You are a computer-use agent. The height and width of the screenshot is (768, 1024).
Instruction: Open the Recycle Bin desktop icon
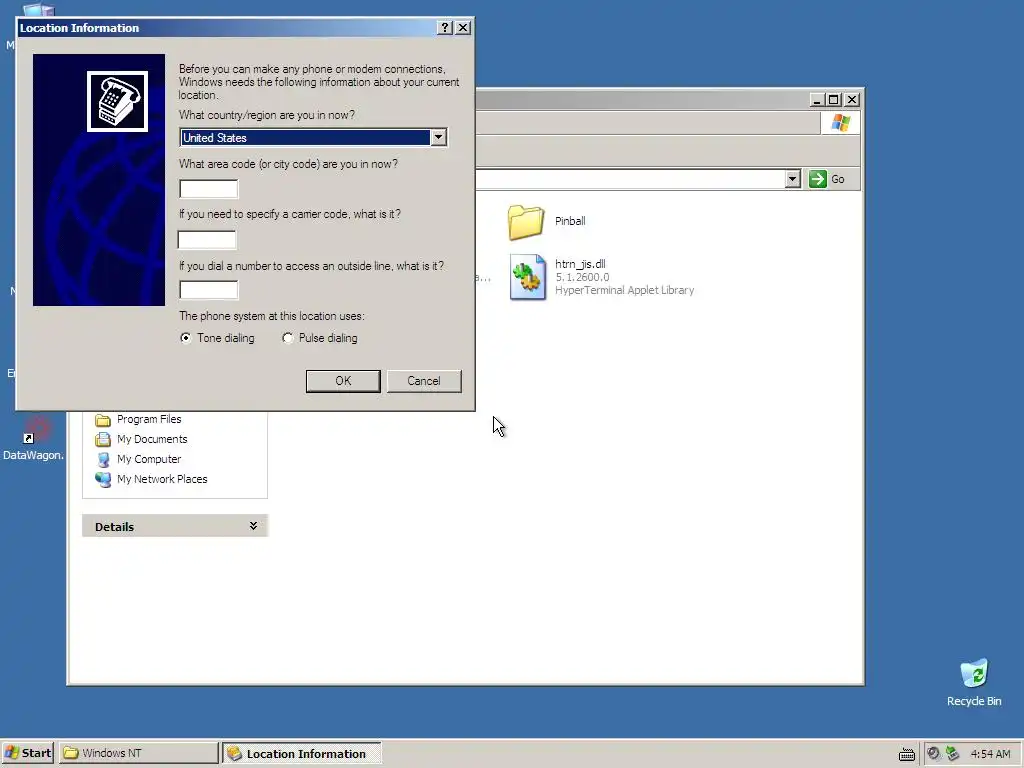coord(974,673)
